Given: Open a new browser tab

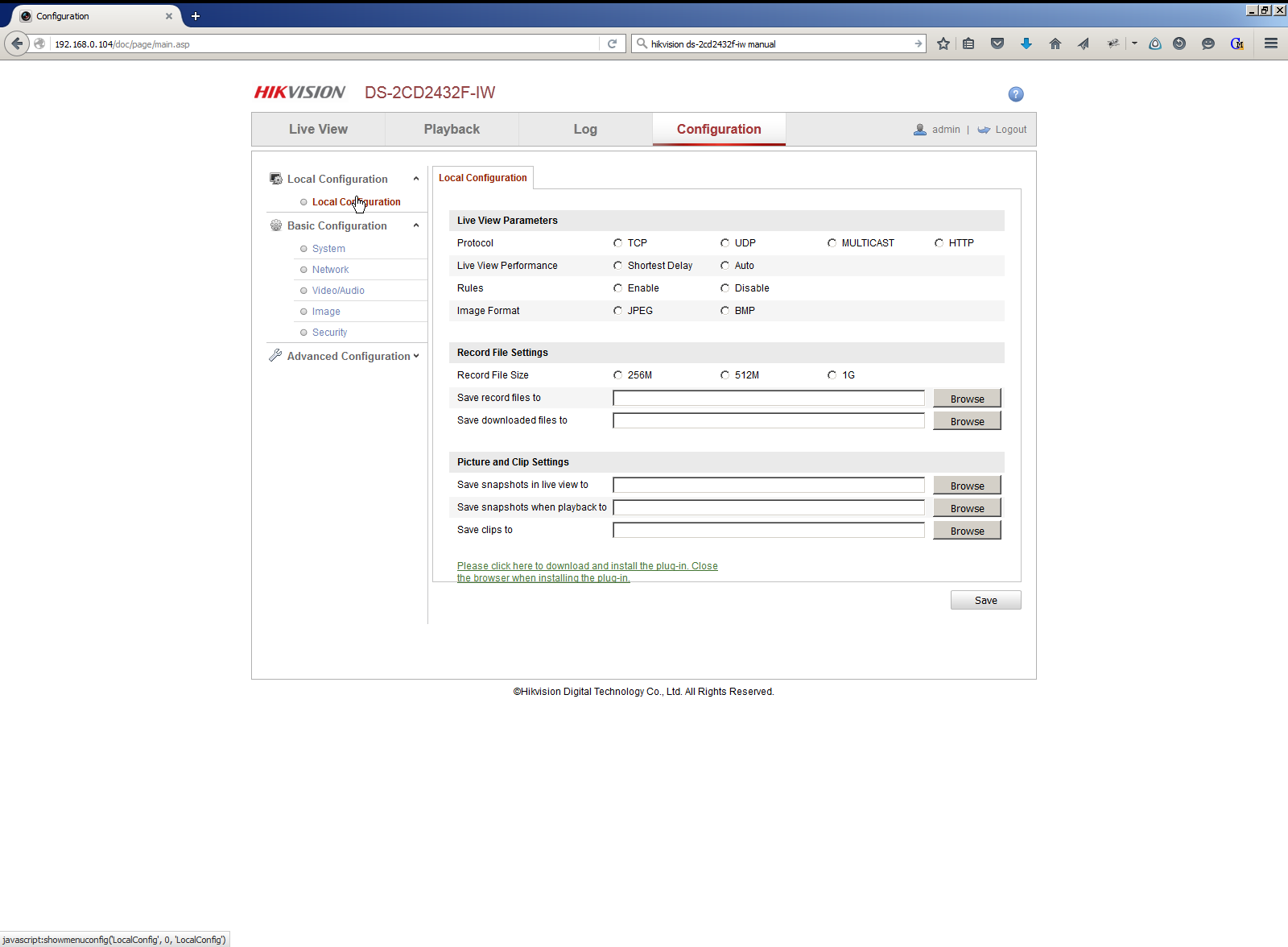Looking at the screenshot, I should [x=195, y=16].
